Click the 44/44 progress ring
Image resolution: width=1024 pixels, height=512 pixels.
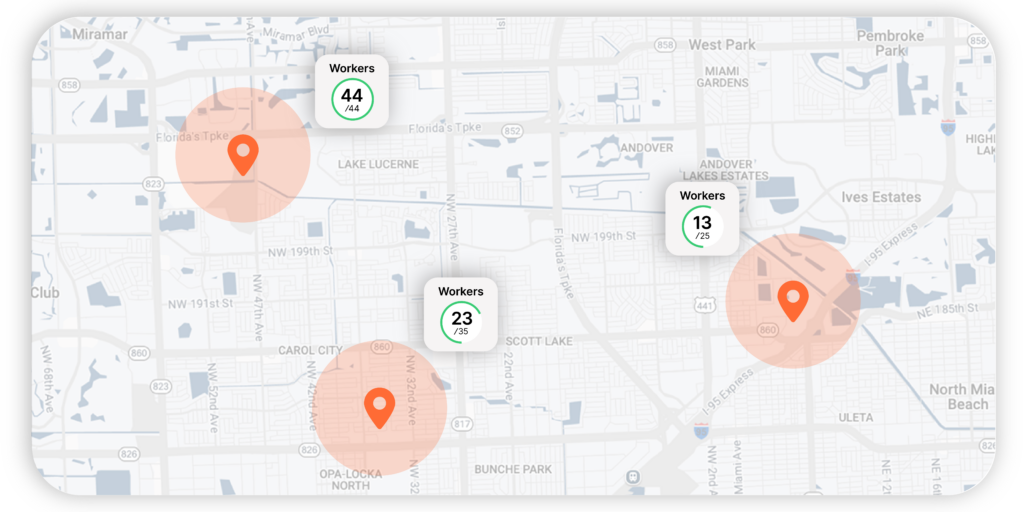coord(352,99)
